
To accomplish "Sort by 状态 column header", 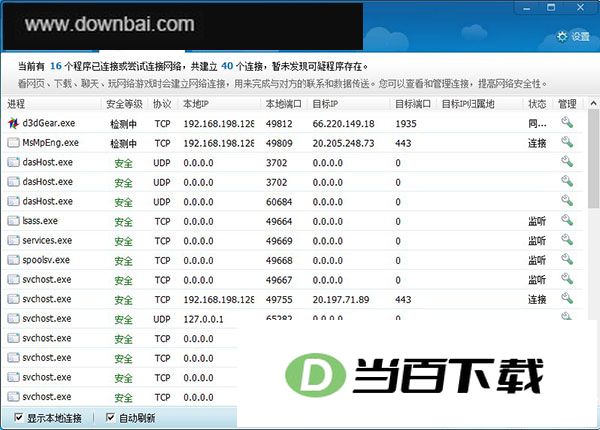I will click(537, 104).
